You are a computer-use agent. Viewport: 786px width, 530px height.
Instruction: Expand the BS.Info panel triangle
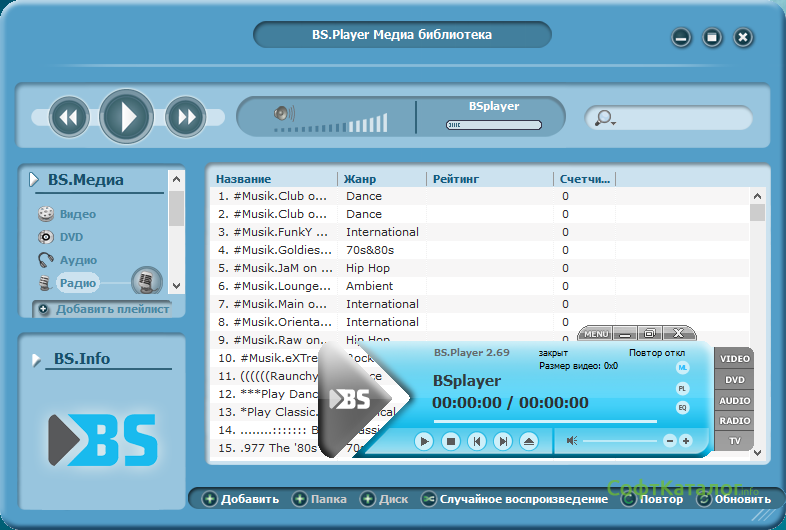(x=35, y=359)
